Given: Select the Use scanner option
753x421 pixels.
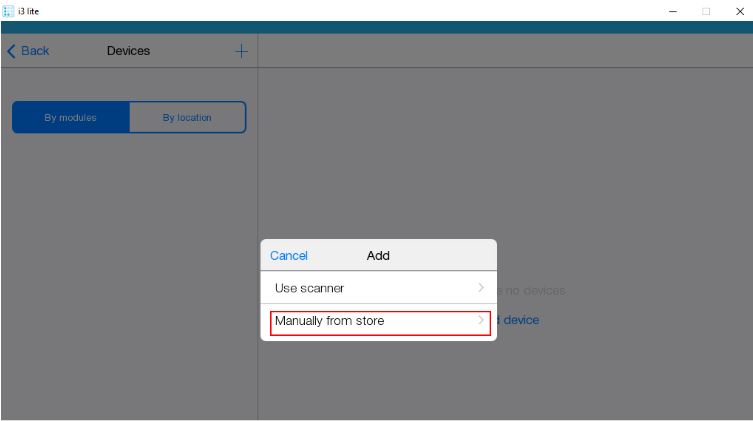Looking at the screenshot, I should [x=310, y=288].
